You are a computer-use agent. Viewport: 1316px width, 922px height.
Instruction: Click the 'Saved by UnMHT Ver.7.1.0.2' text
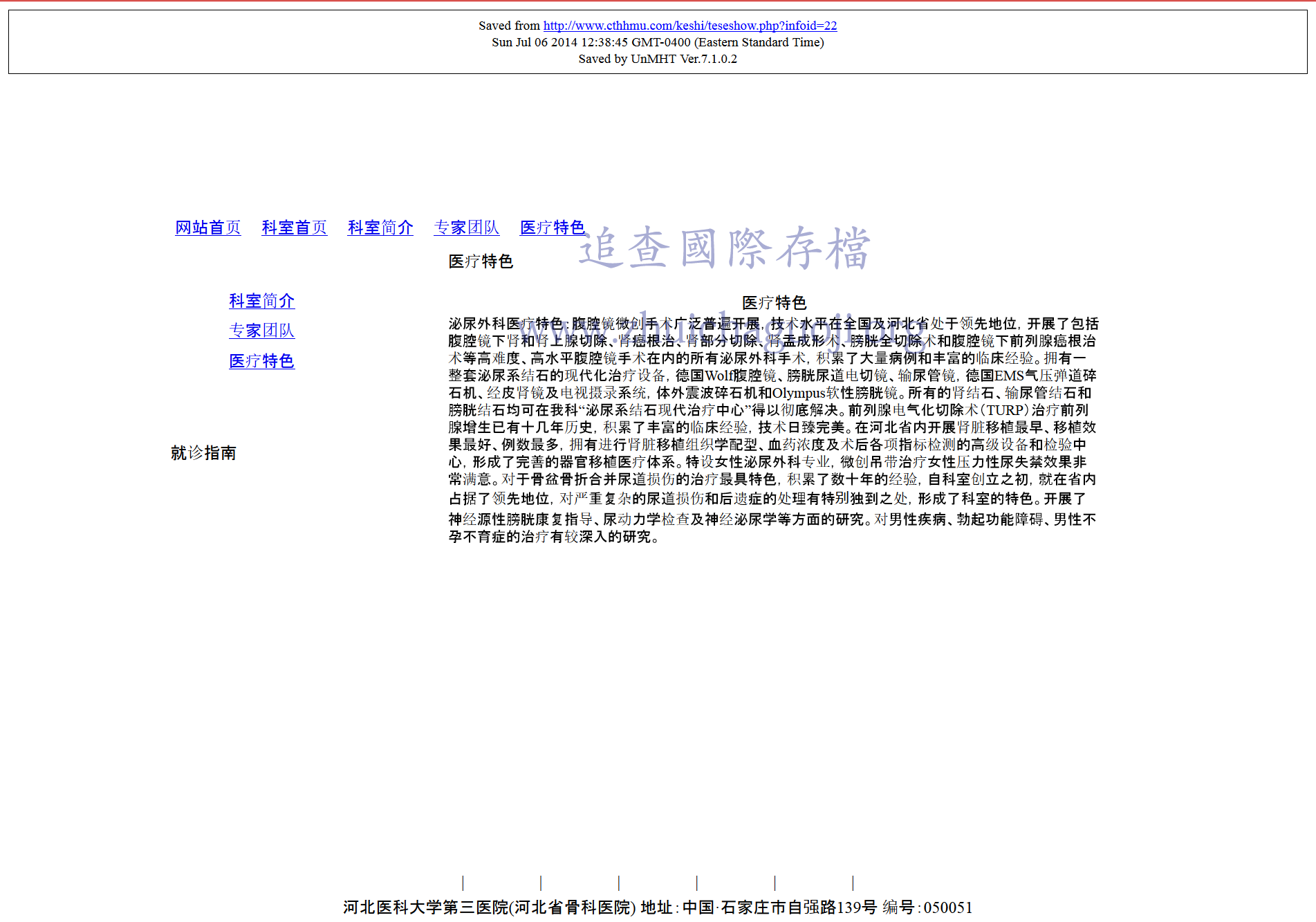pos(658,59)
